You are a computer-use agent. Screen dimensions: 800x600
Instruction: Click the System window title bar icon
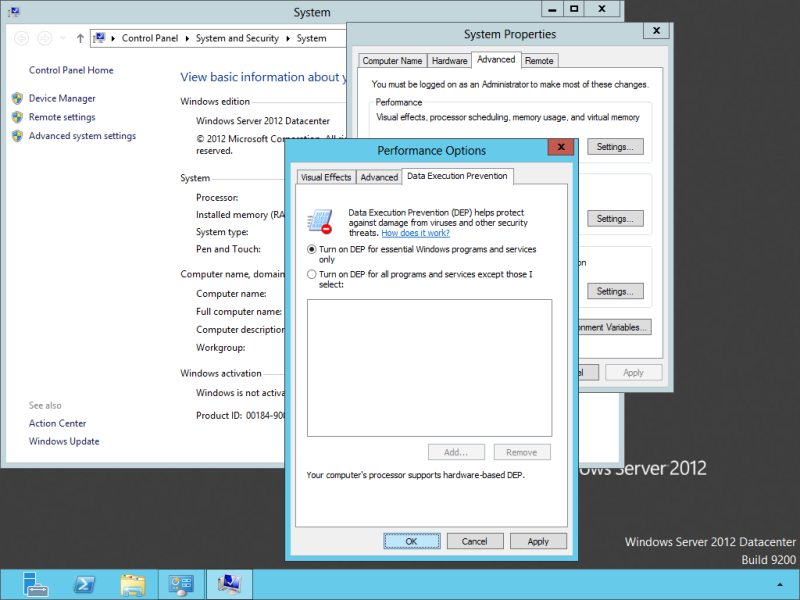tap(14, 11)
